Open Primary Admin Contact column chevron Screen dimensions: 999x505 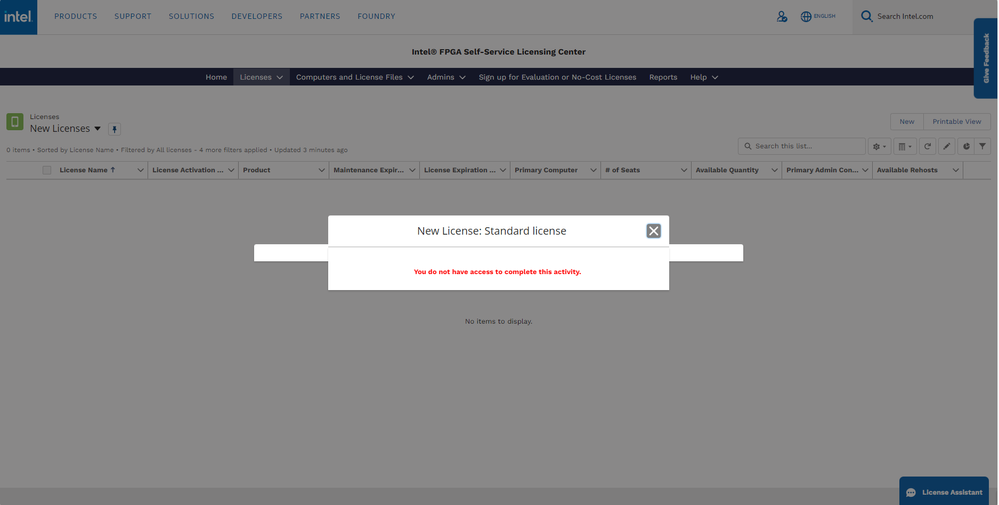[865, 170]
